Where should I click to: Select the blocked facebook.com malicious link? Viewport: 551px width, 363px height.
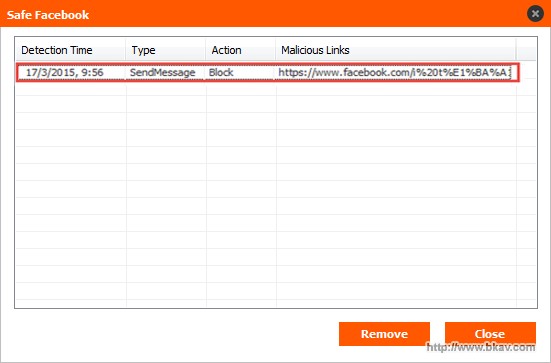click(395, 73)
